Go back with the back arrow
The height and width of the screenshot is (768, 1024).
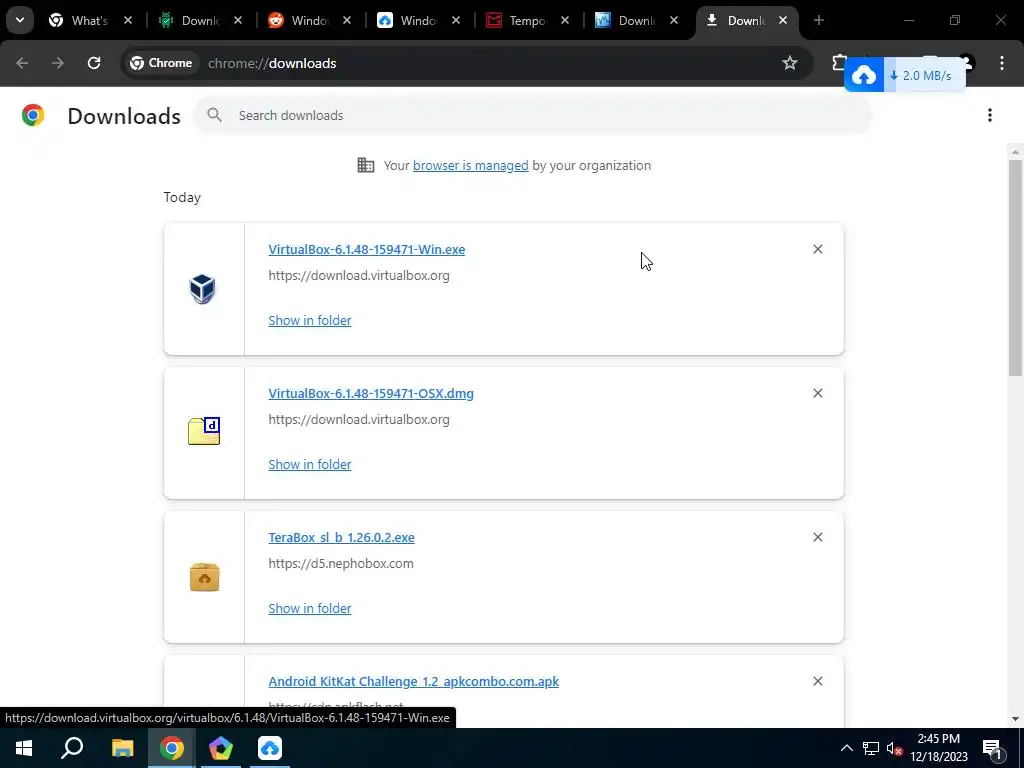click(22, 63)
